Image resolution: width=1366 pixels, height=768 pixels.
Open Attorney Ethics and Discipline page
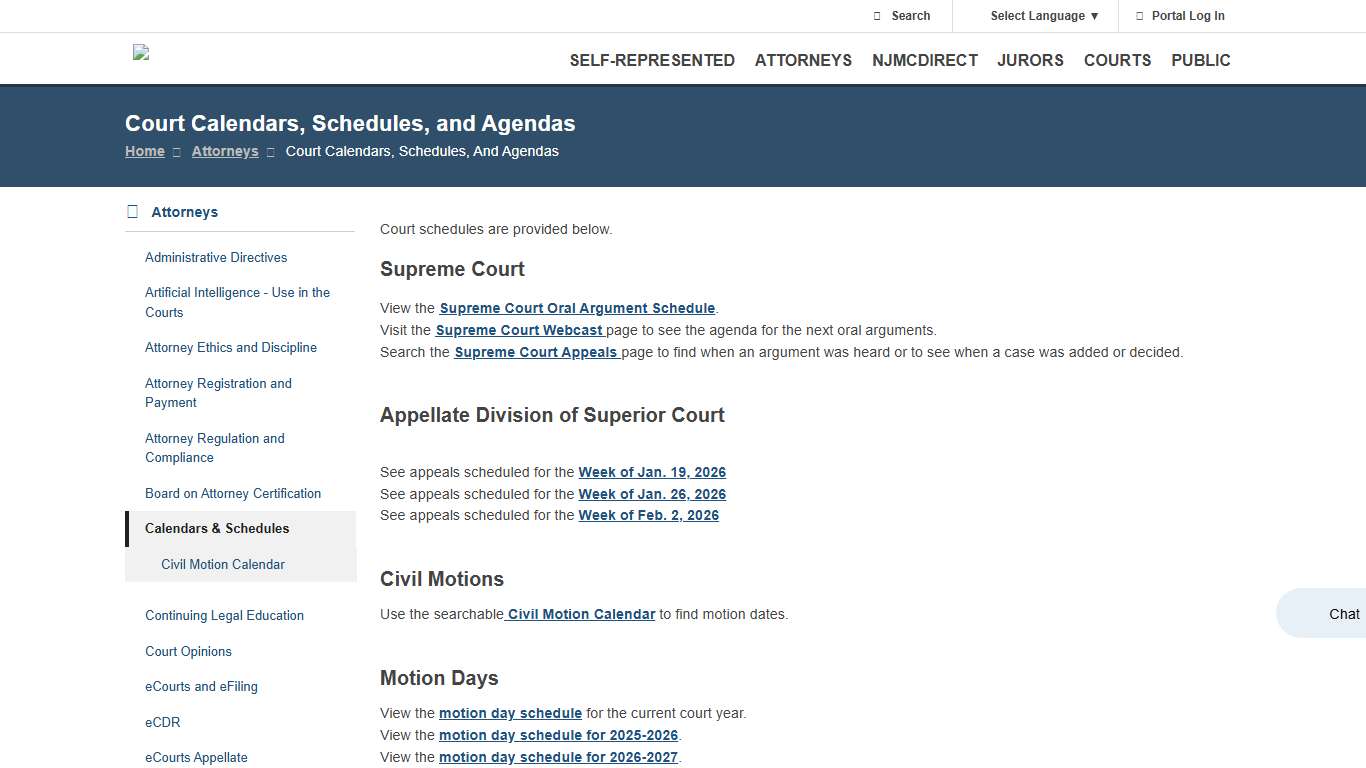click(231, 347)
